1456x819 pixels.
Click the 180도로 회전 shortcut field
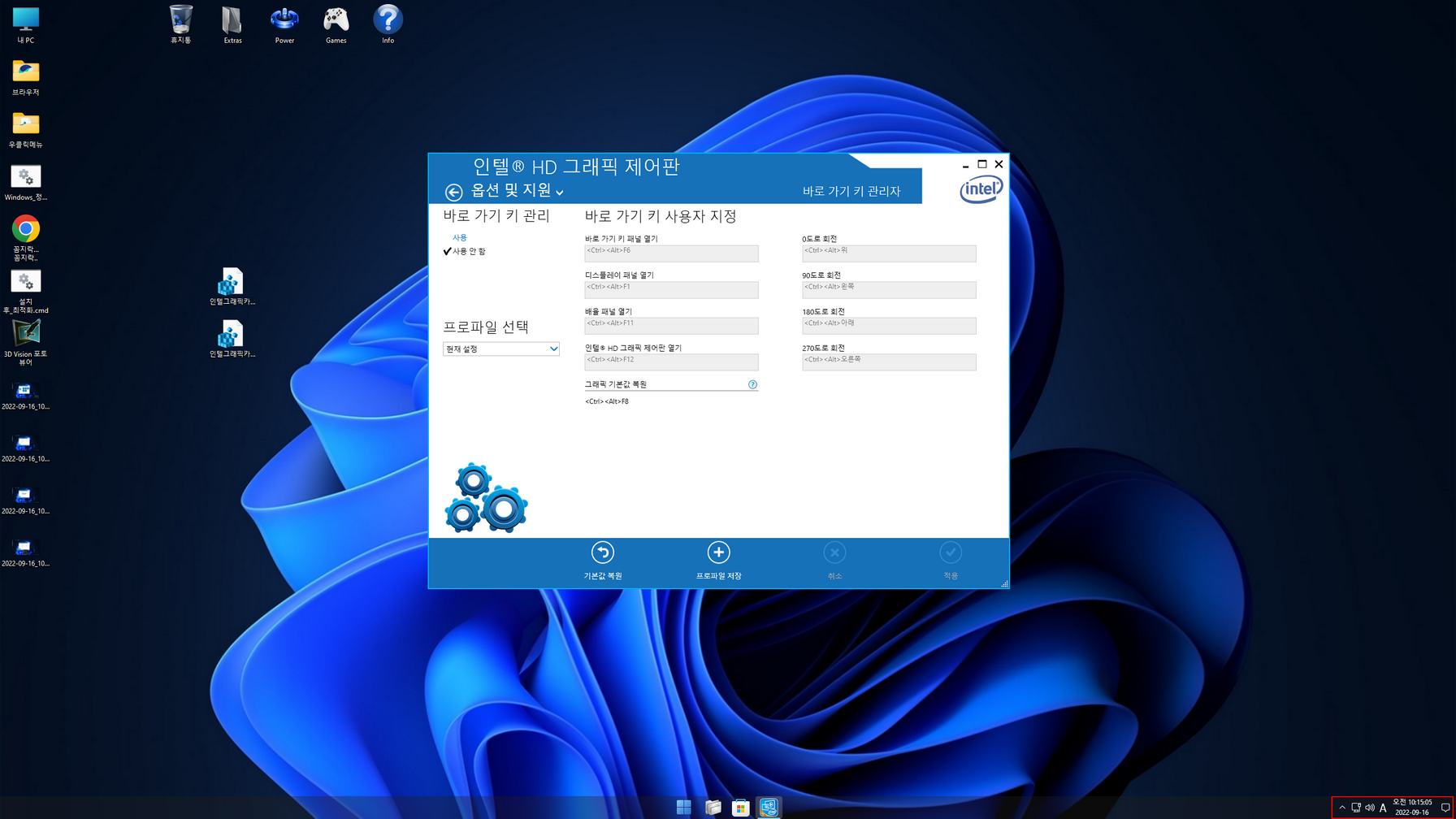[x=889, y=326]
